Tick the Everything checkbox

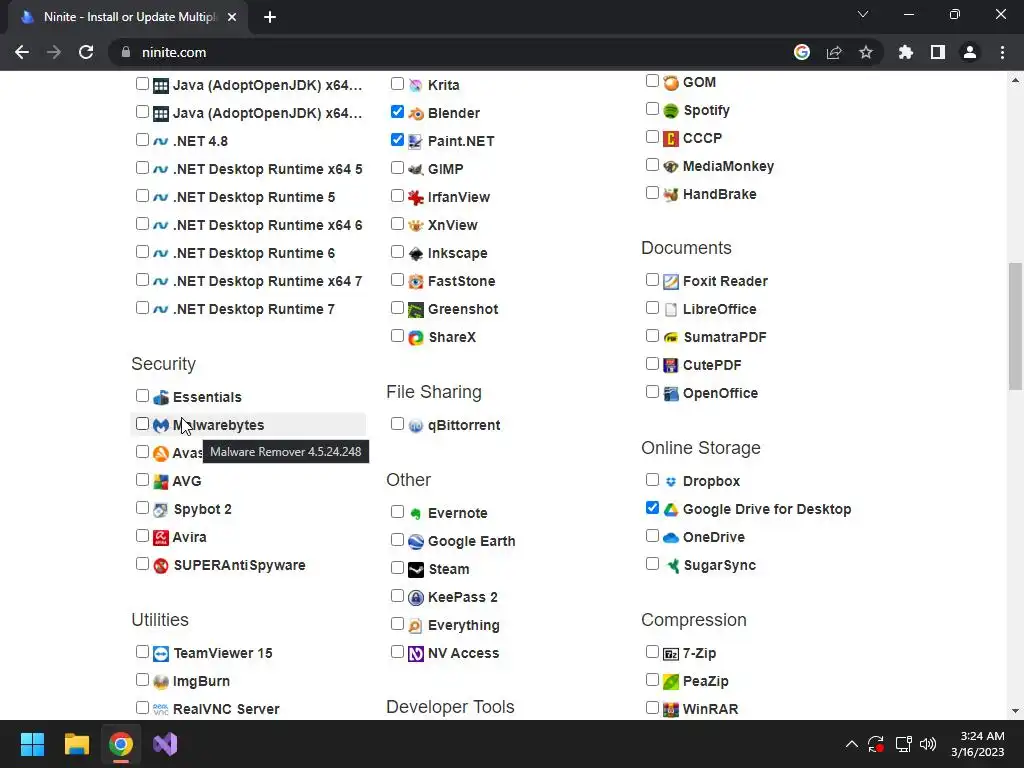pos(397,624)
